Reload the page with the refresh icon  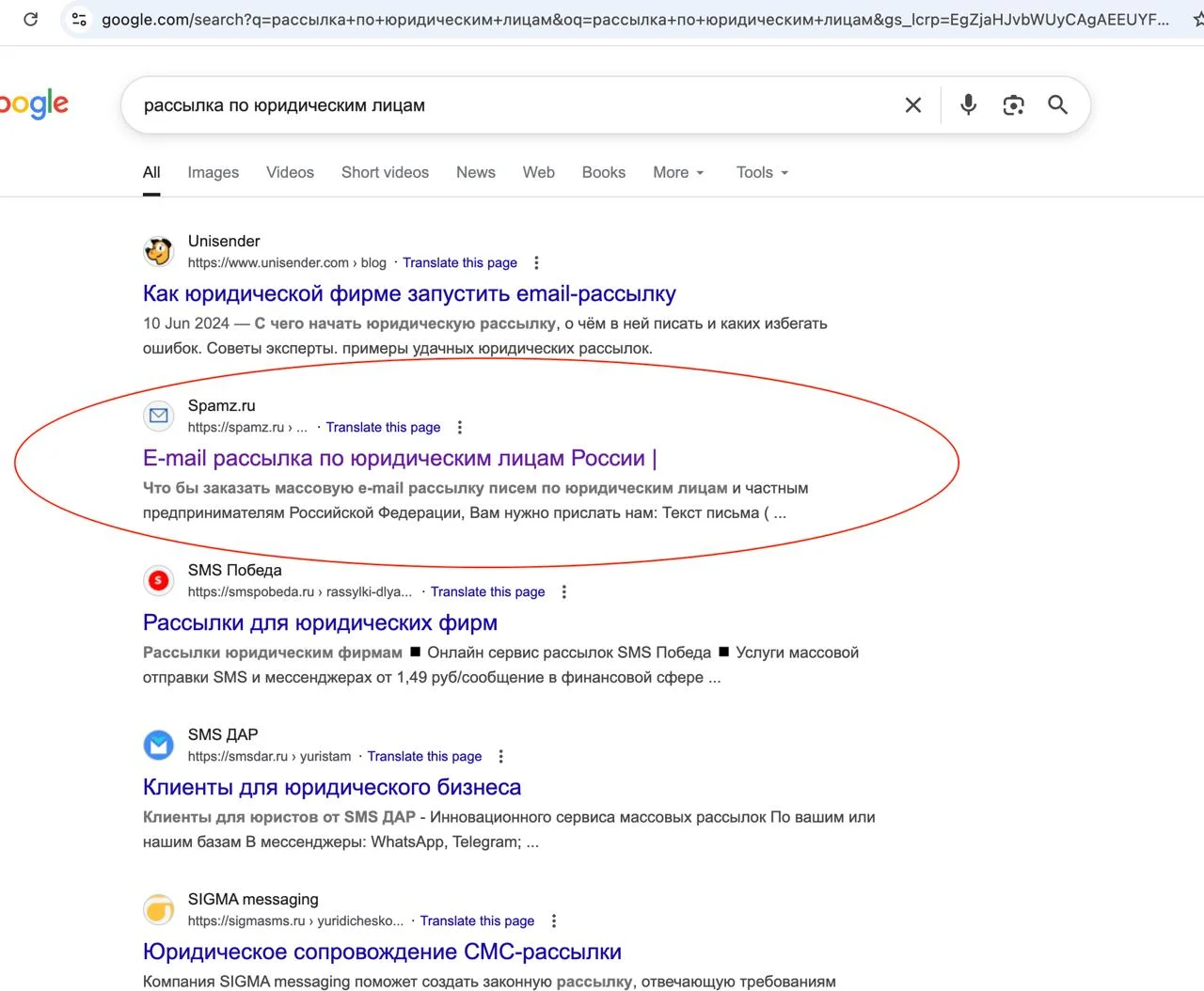[31, 19]
